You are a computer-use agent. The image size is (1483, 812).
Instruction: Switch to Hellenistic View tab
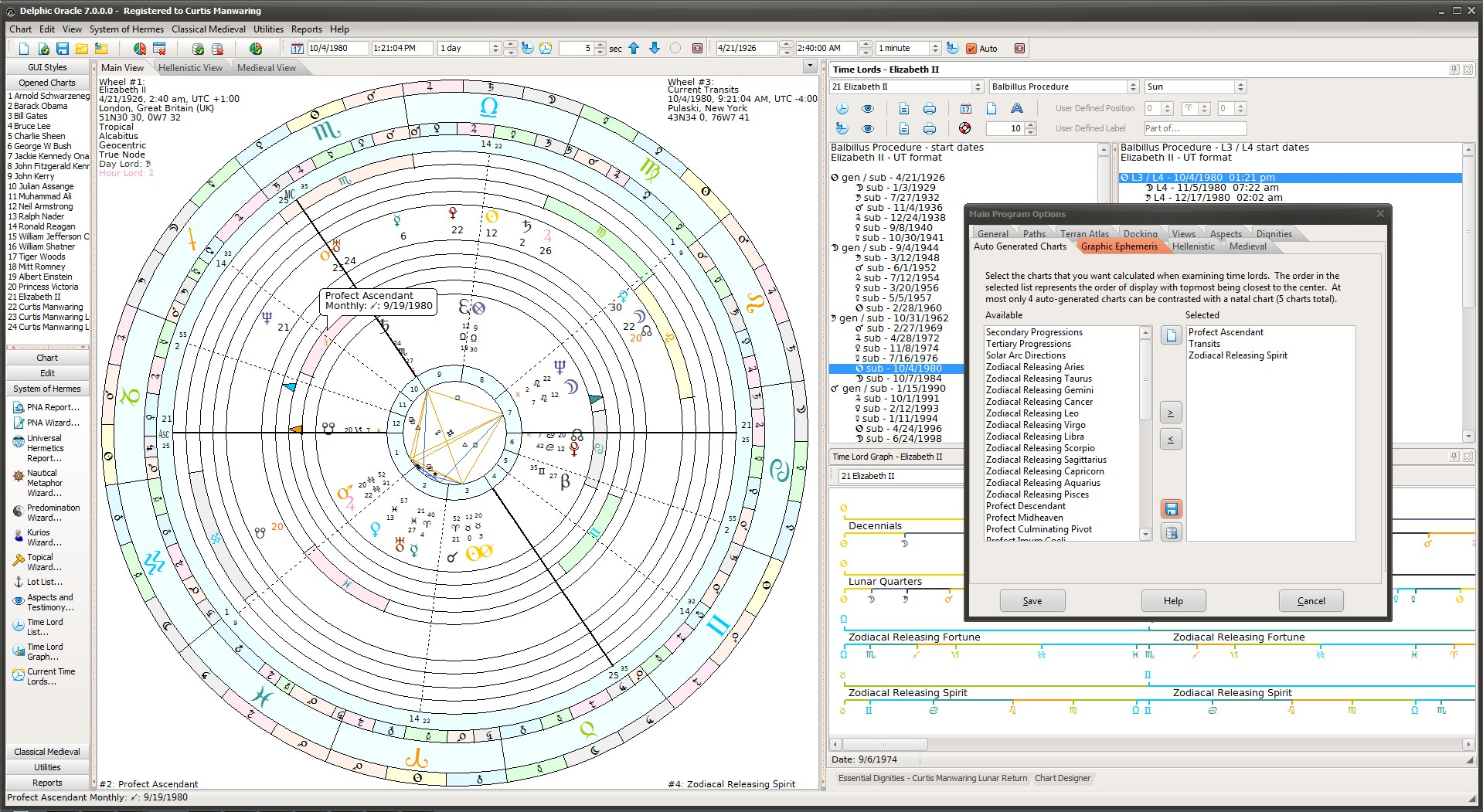(190, 68)
